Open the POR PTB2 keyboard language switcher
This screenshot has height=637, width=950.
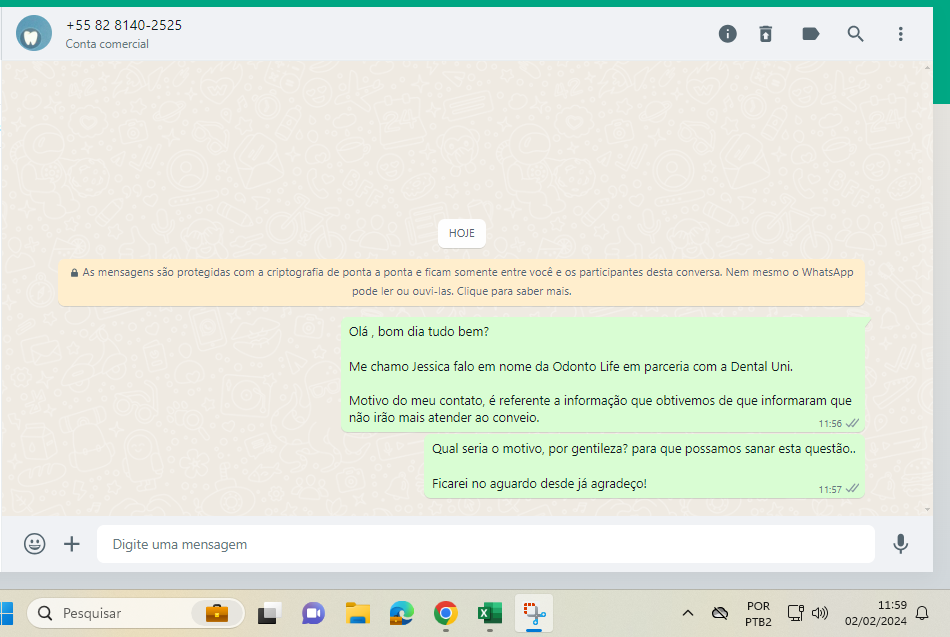[758, 613]
